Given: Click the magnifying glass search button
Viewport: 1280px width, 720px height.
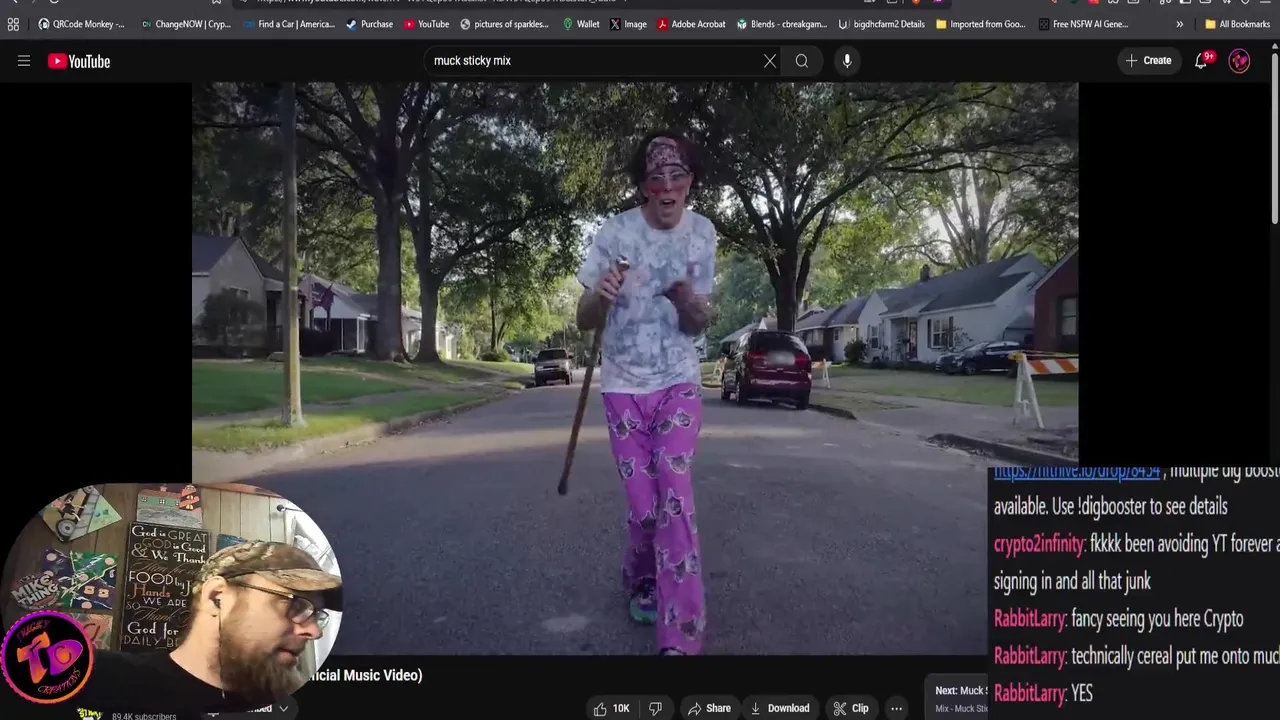Looking at the screenshot, I should pos(802,61).
